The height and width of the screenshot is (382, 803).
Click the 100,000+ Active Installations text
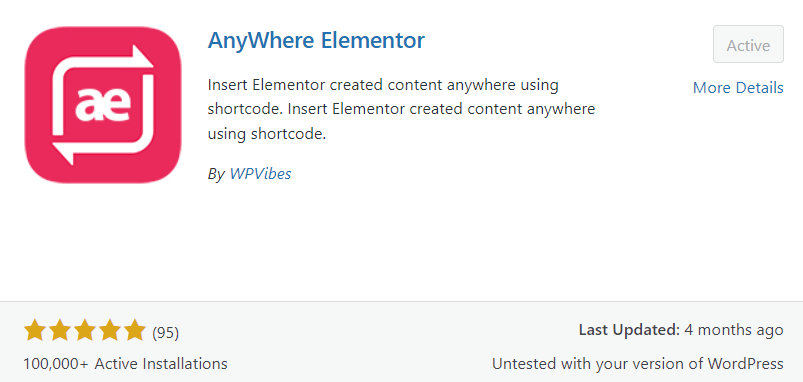[x=125, y=364]
